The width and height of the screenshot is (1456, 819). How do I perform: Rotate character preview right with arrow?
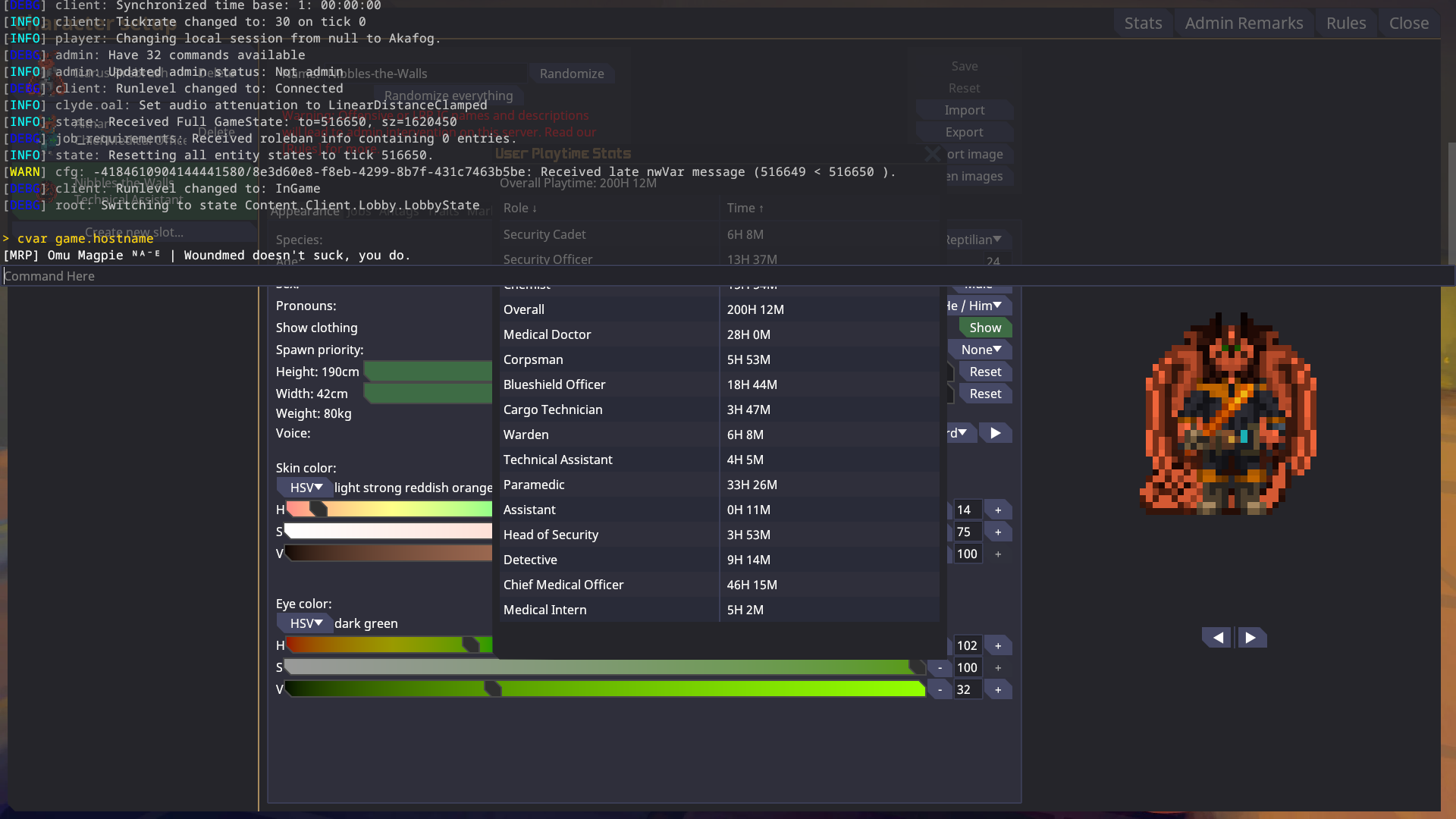point(1251,638)
